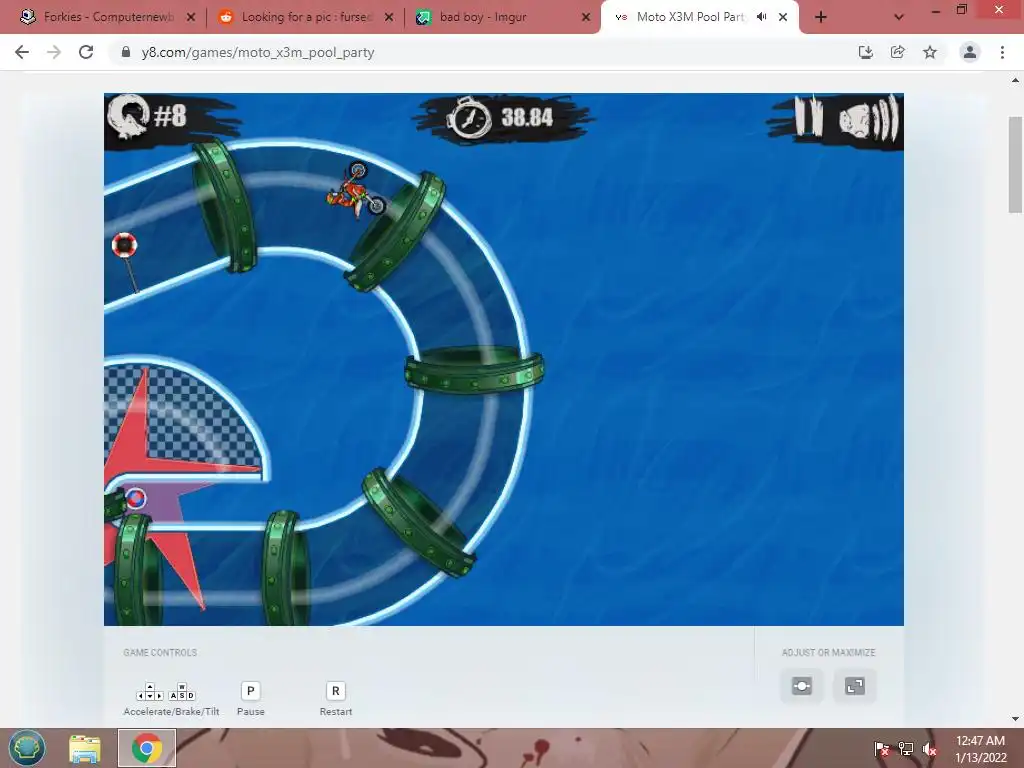The width and height of the screenshot is (1024, 768).
Task: Click the ASD keys control icon
Action: (182, 692)
